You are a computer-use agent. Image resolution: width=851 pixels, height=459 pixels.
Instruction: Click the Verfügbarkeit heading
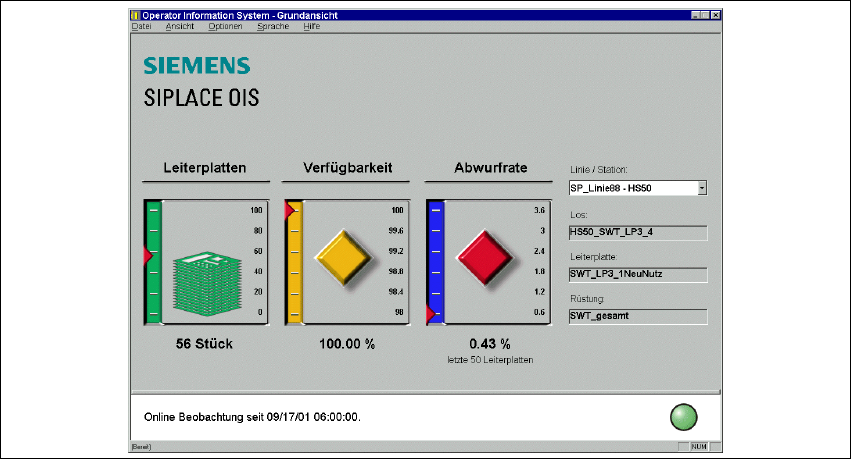[x=347, y=168]
